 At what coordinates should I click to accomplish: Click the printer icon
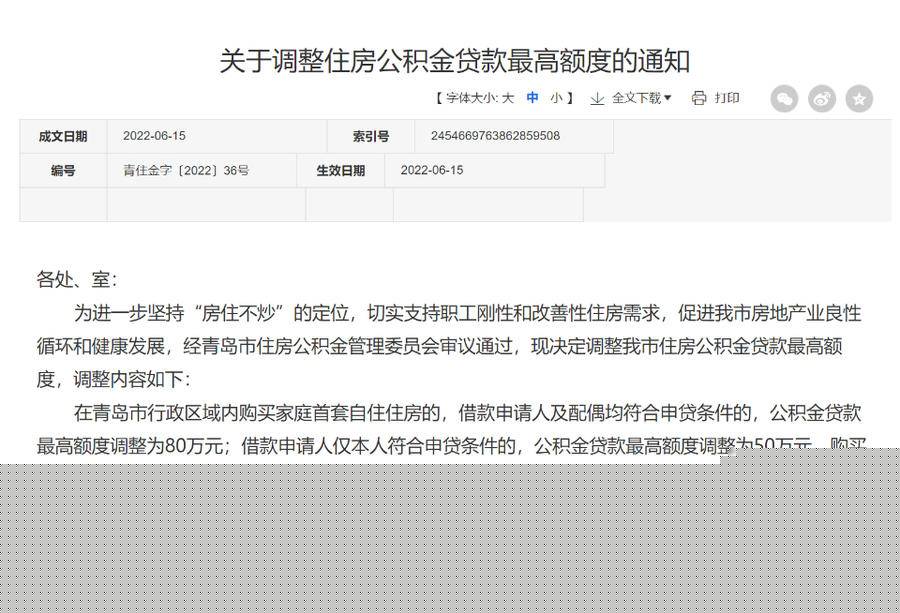pos(699,98)
